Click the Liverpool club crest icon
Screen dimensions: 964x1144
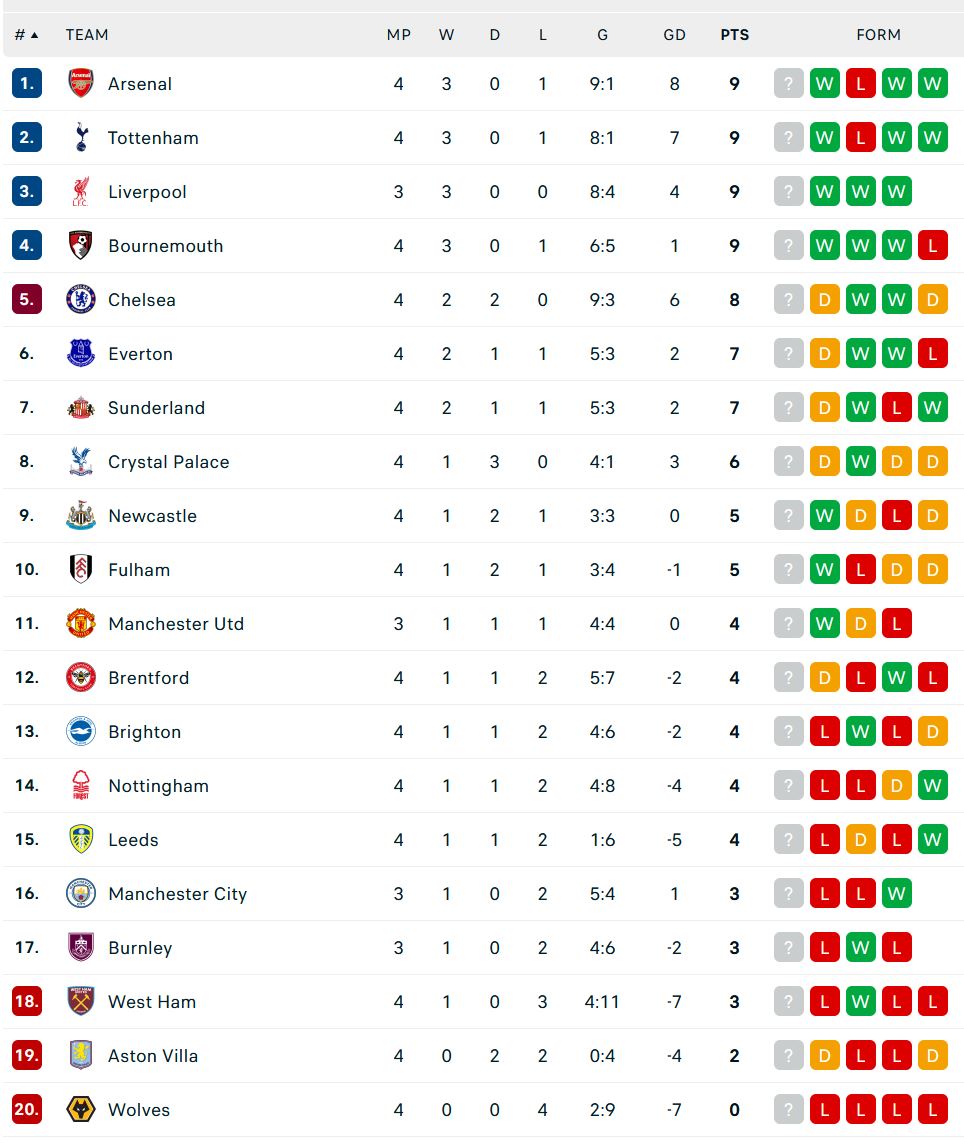point(81,192)
